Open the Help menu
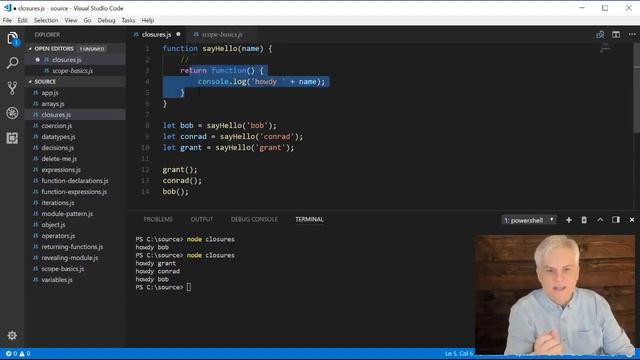The width and height of the screenshot is (640, 360). (148, 20)
